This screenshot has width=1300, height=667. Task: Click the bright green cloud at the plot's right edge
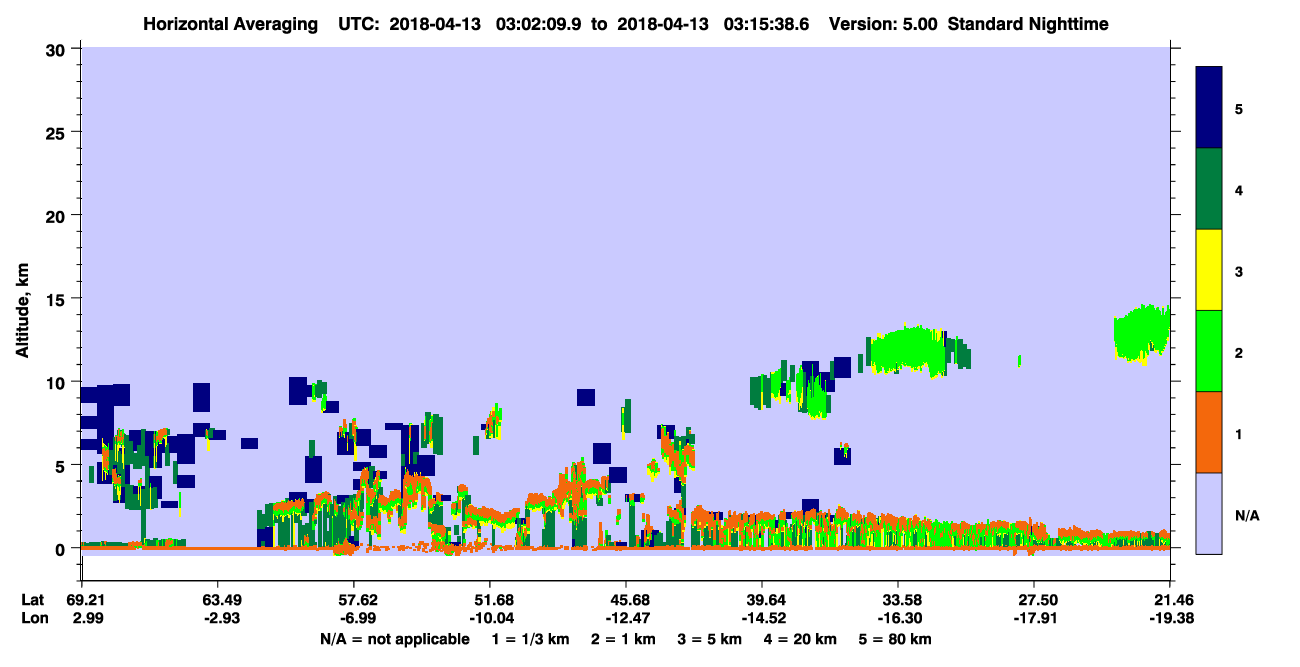[x=1141, y=333]
